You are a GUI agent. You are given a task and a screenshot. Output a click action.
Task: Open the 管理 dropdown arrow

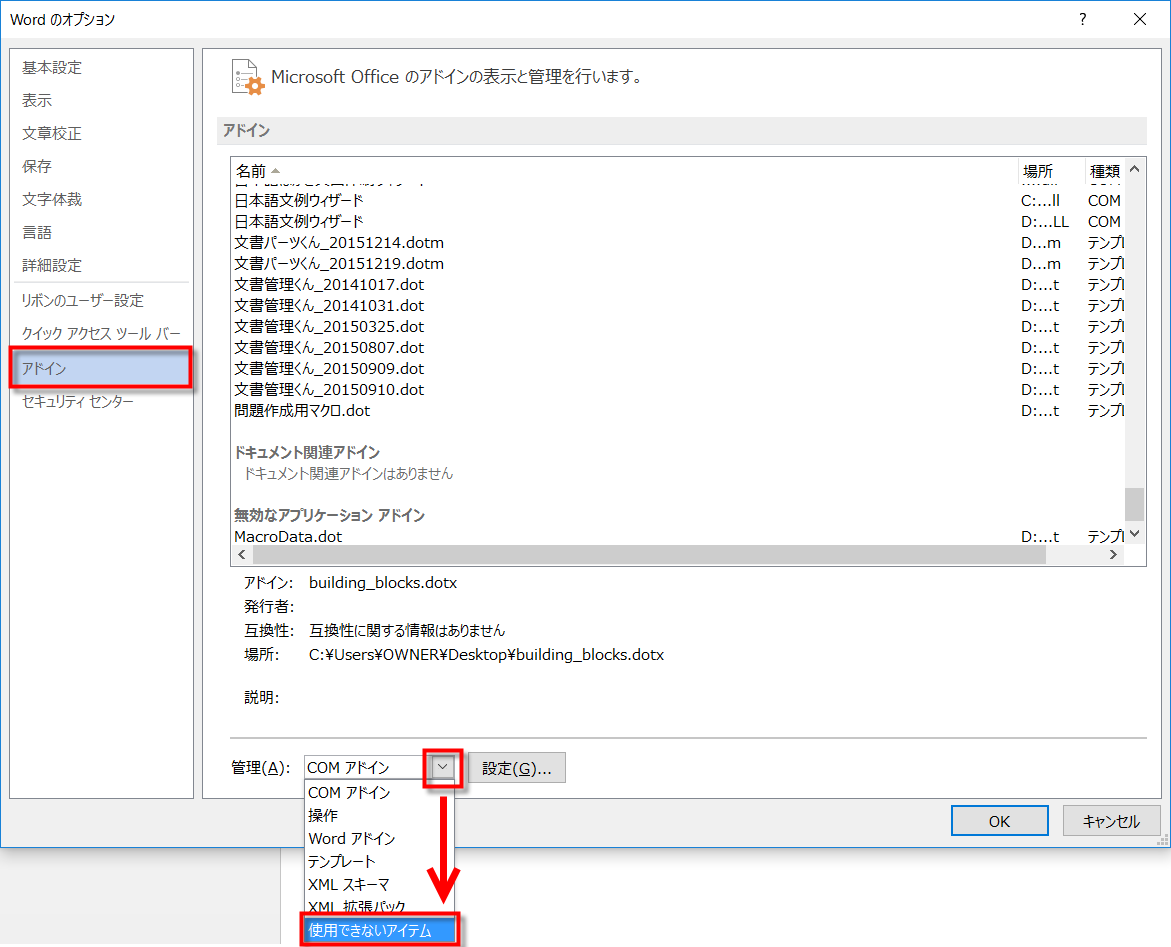442,768
